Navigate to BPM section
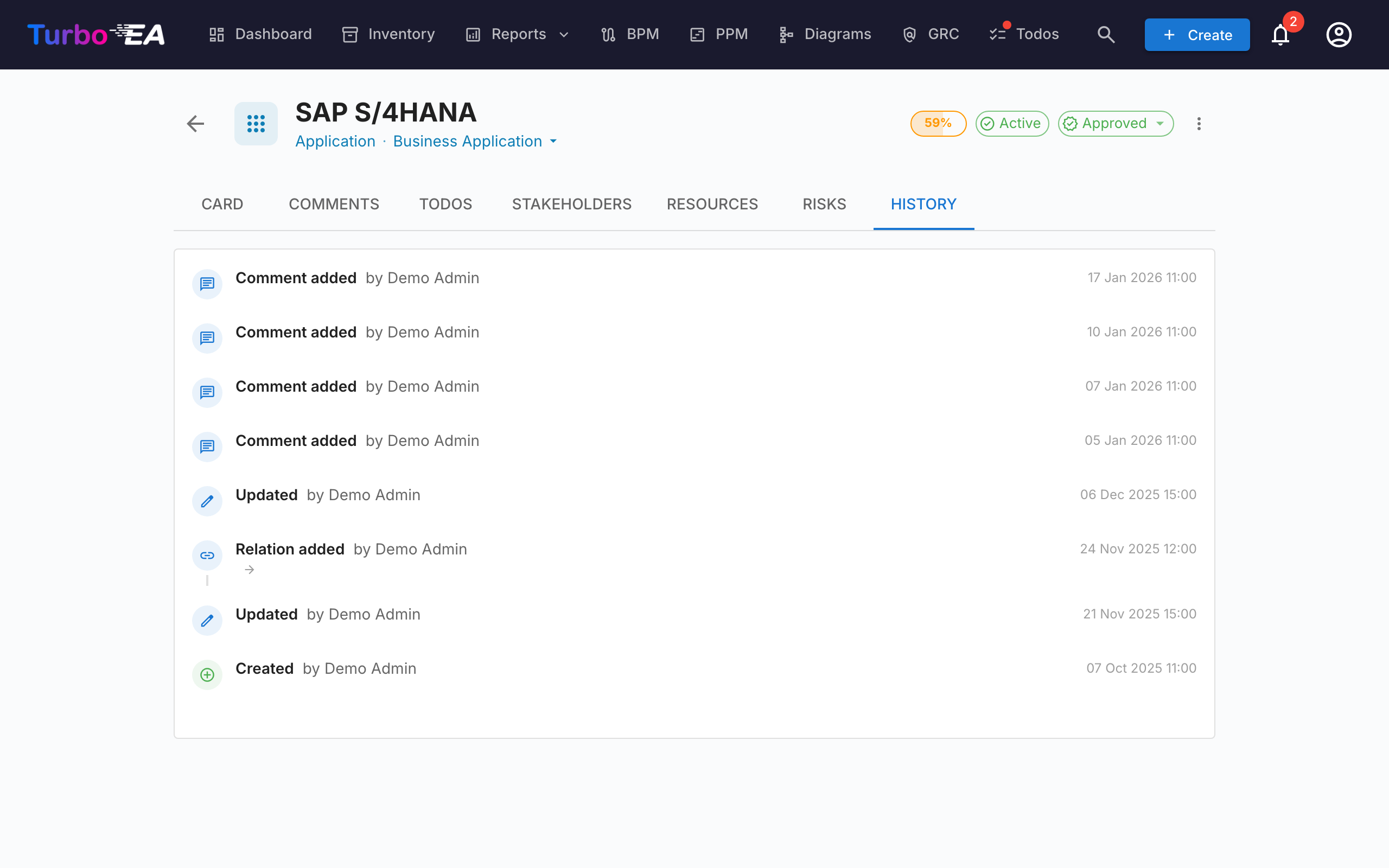 pyautogui.click(x=630, y=34)
